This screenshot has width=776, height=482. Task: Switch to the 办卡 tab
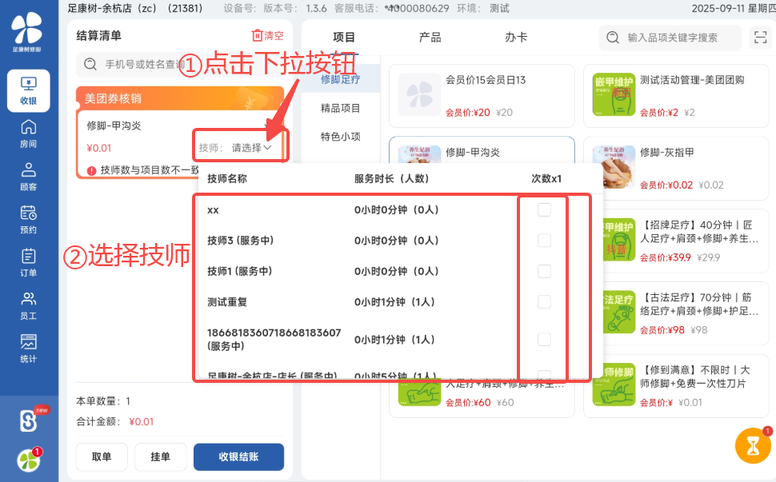(516, 37)
